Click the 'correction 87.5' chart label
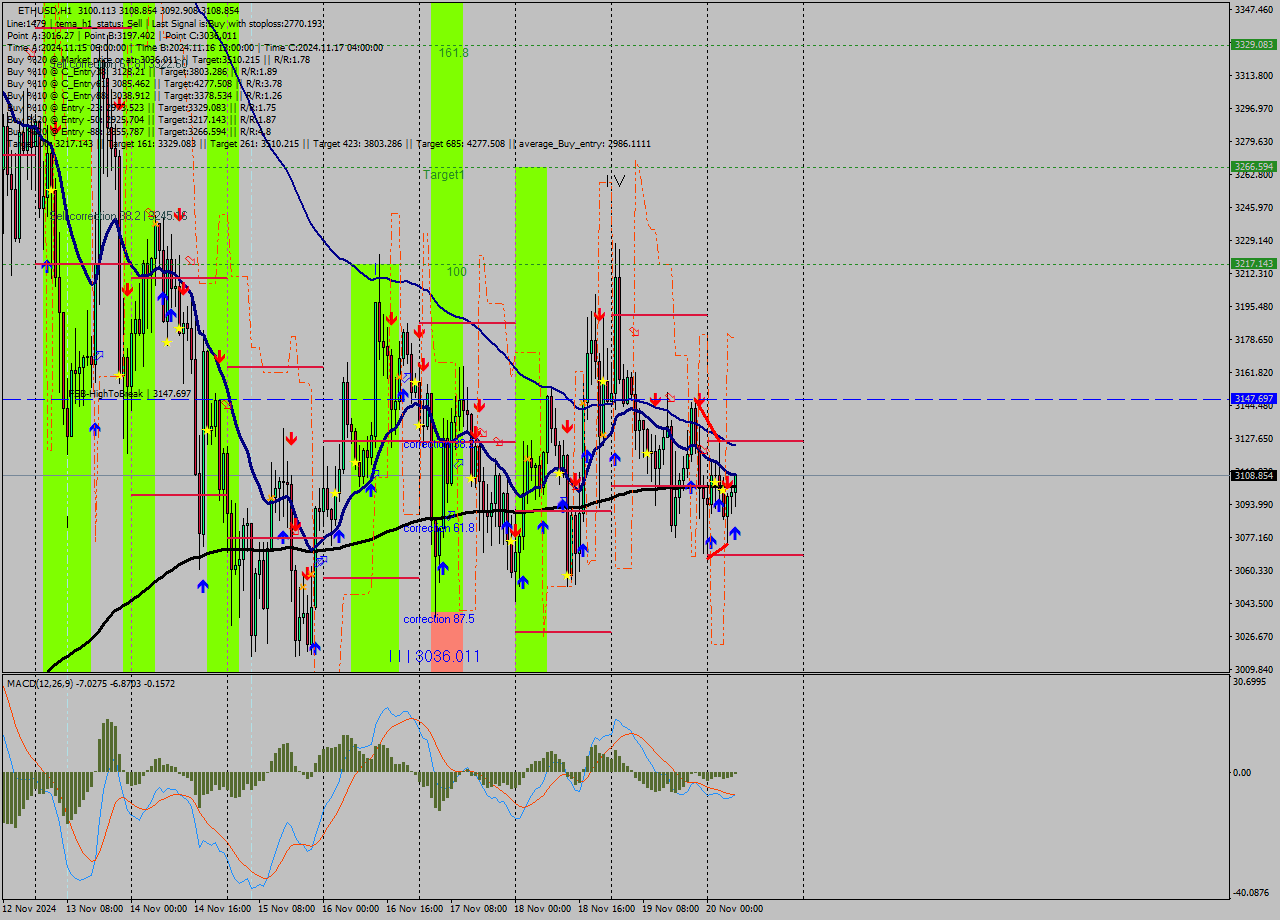1280x920 pixels. tap(439, 619)
